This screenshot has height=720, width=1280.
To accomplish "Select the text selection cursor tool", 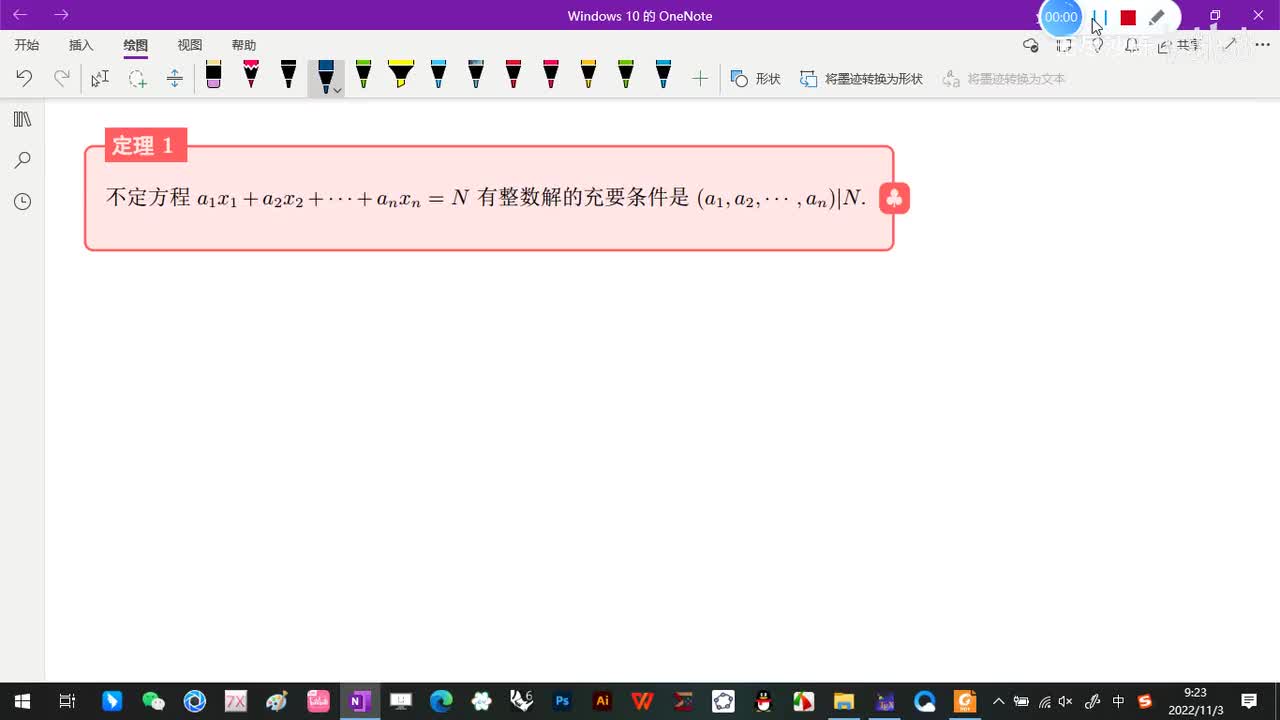I will point(100,78).
